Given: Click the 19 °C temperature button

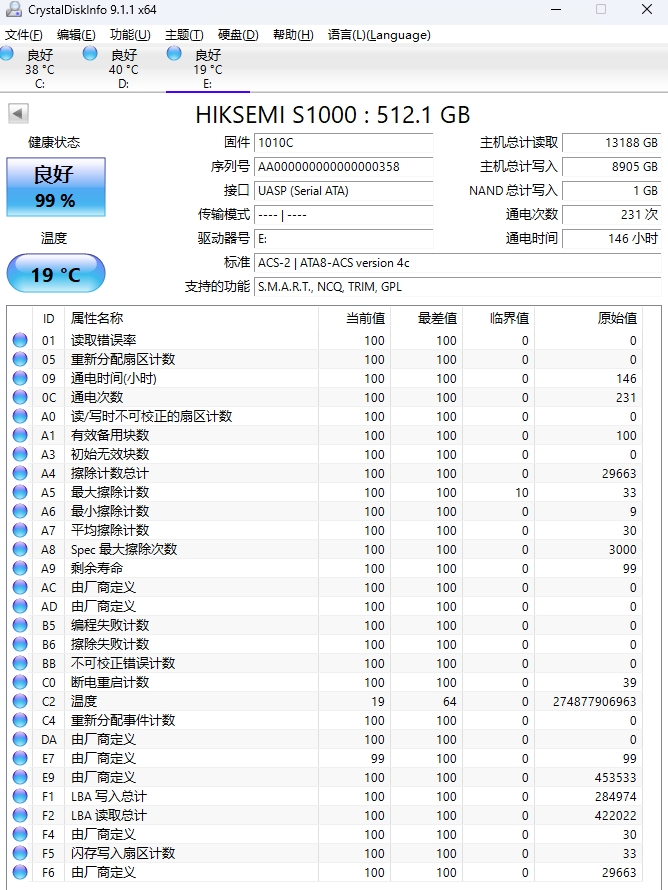Looking at the screenshot, I should coord(56,274).
